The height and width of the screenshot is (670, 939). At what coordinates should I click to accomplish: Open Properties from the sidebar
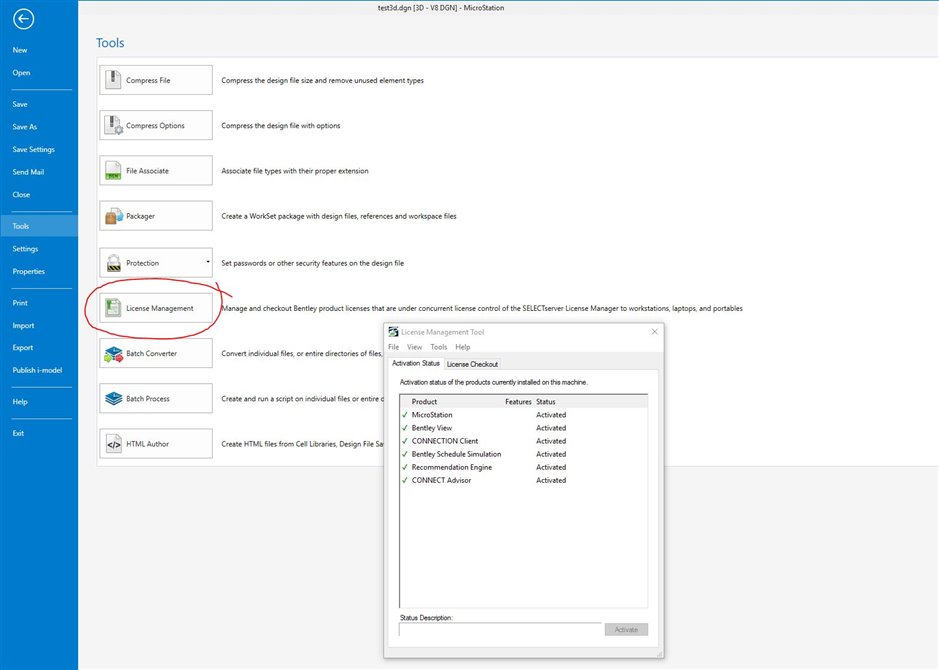point(29,272)
